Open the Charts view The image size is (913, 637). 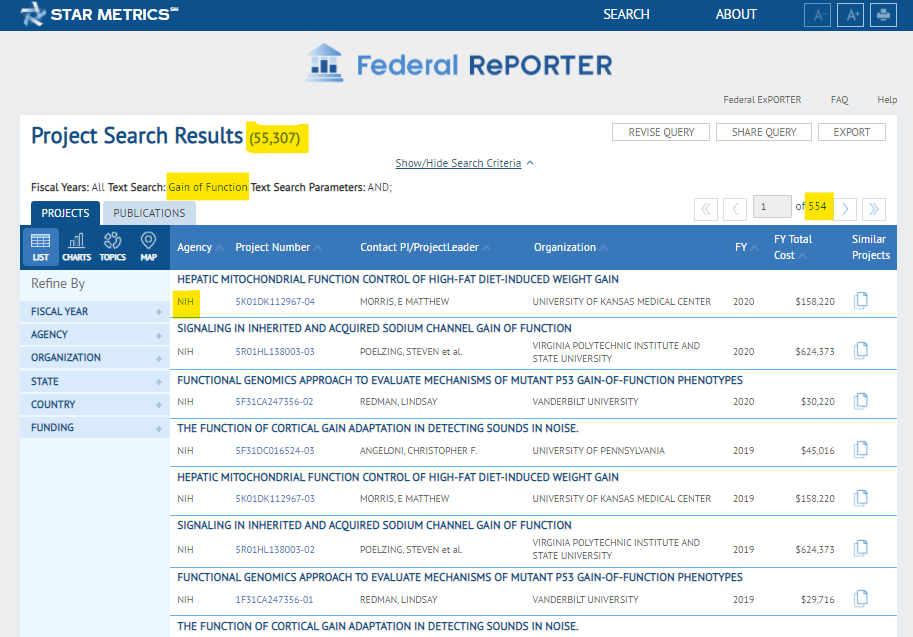pos(77,247)
